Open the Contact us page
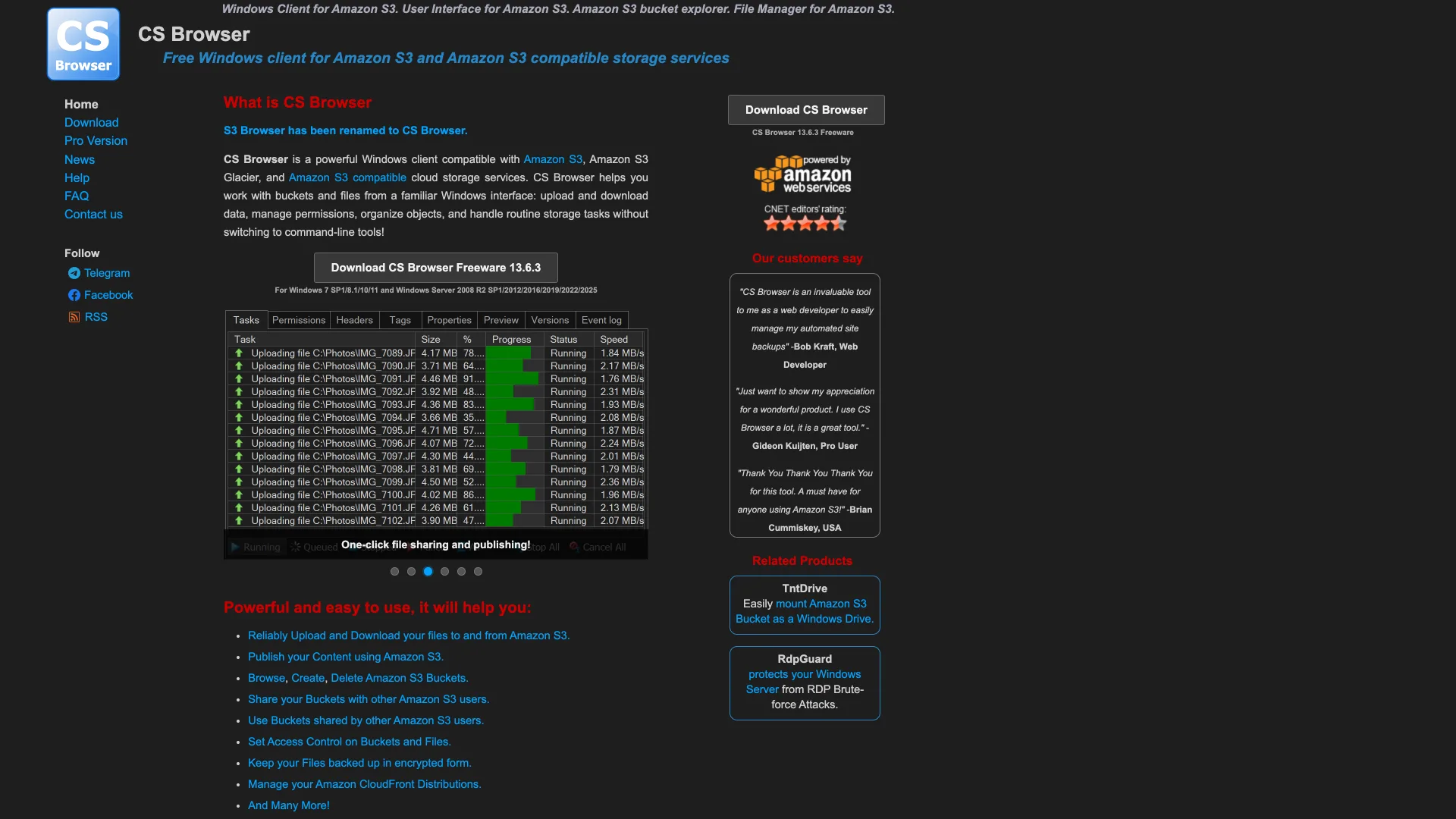Viewport: 1456px width, 819px height. (93, 214)
